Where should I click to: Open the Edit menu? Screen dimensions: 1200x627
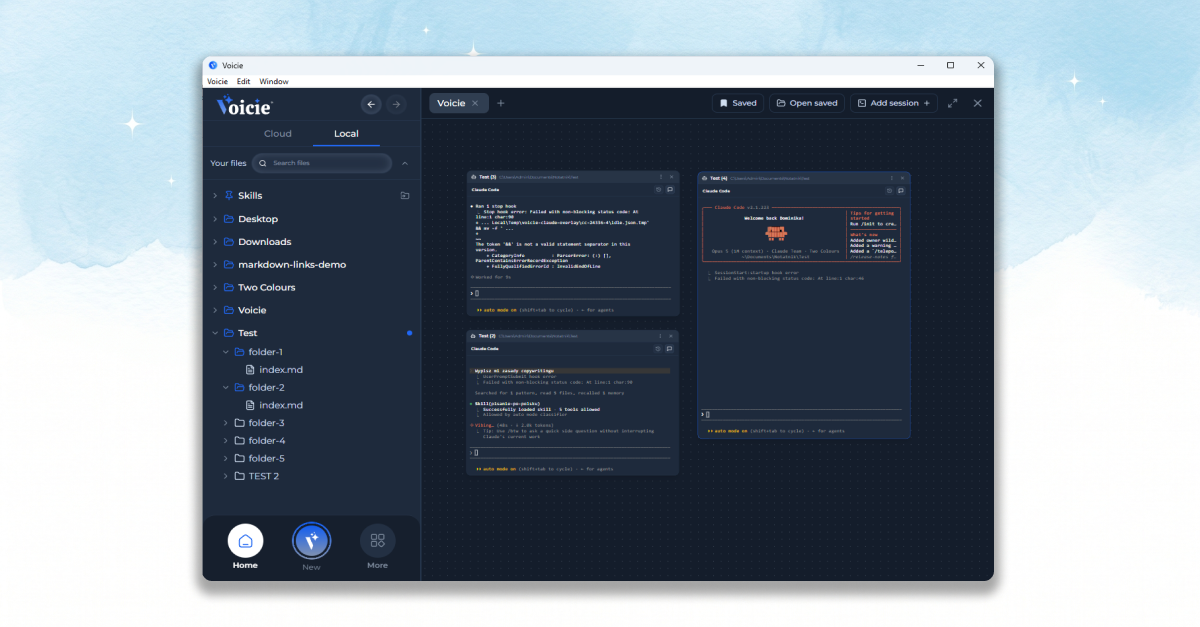tap(243, 81)
